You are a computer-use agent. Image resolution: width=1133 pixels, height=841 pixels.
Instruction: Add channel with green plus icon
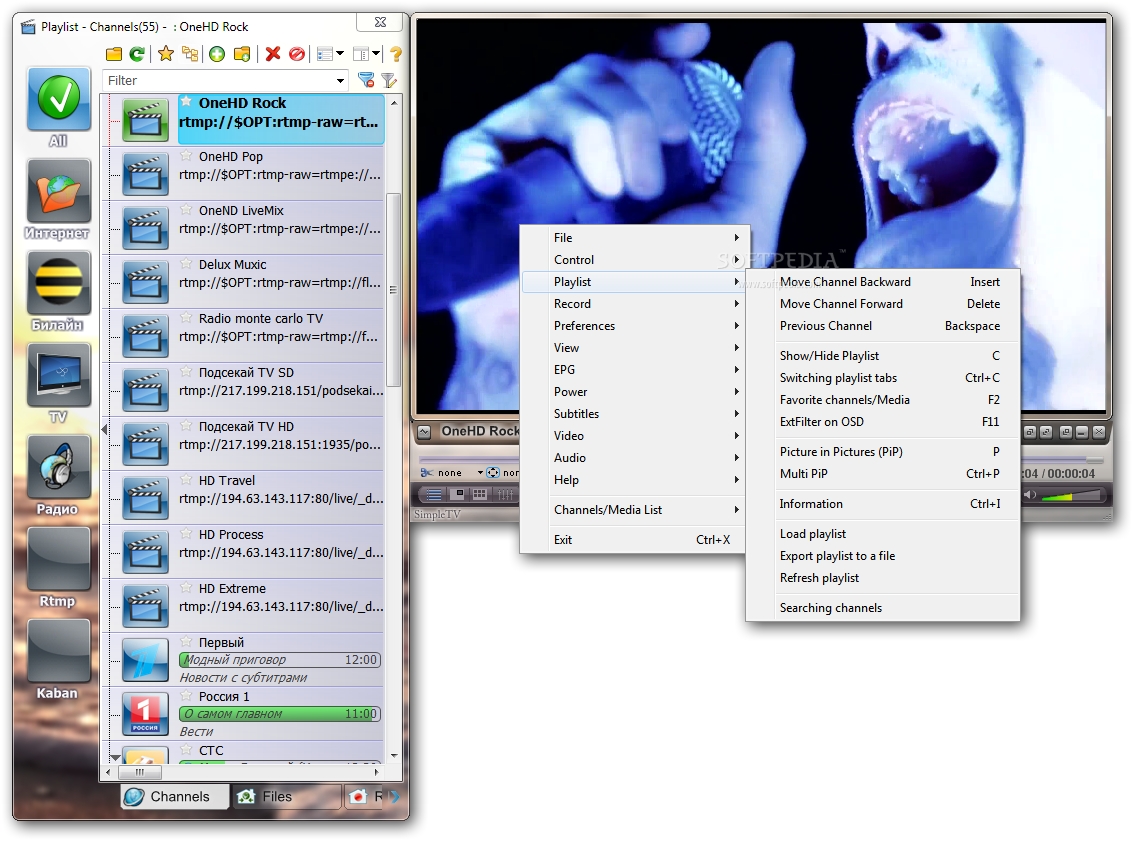coord(217,54)
